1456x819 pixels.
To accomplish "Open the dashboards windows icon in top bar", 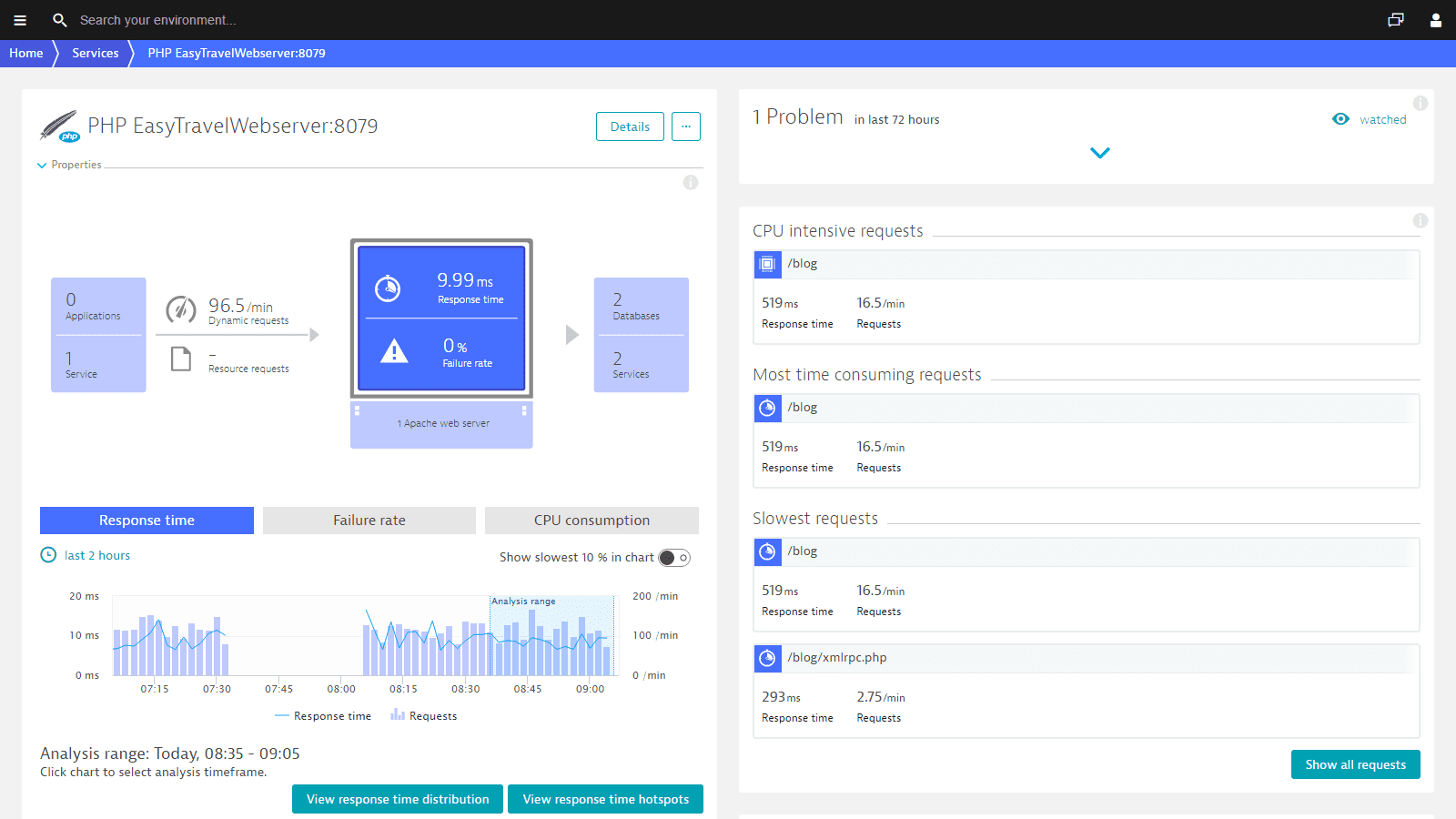I will click(x=1396, y=20).
